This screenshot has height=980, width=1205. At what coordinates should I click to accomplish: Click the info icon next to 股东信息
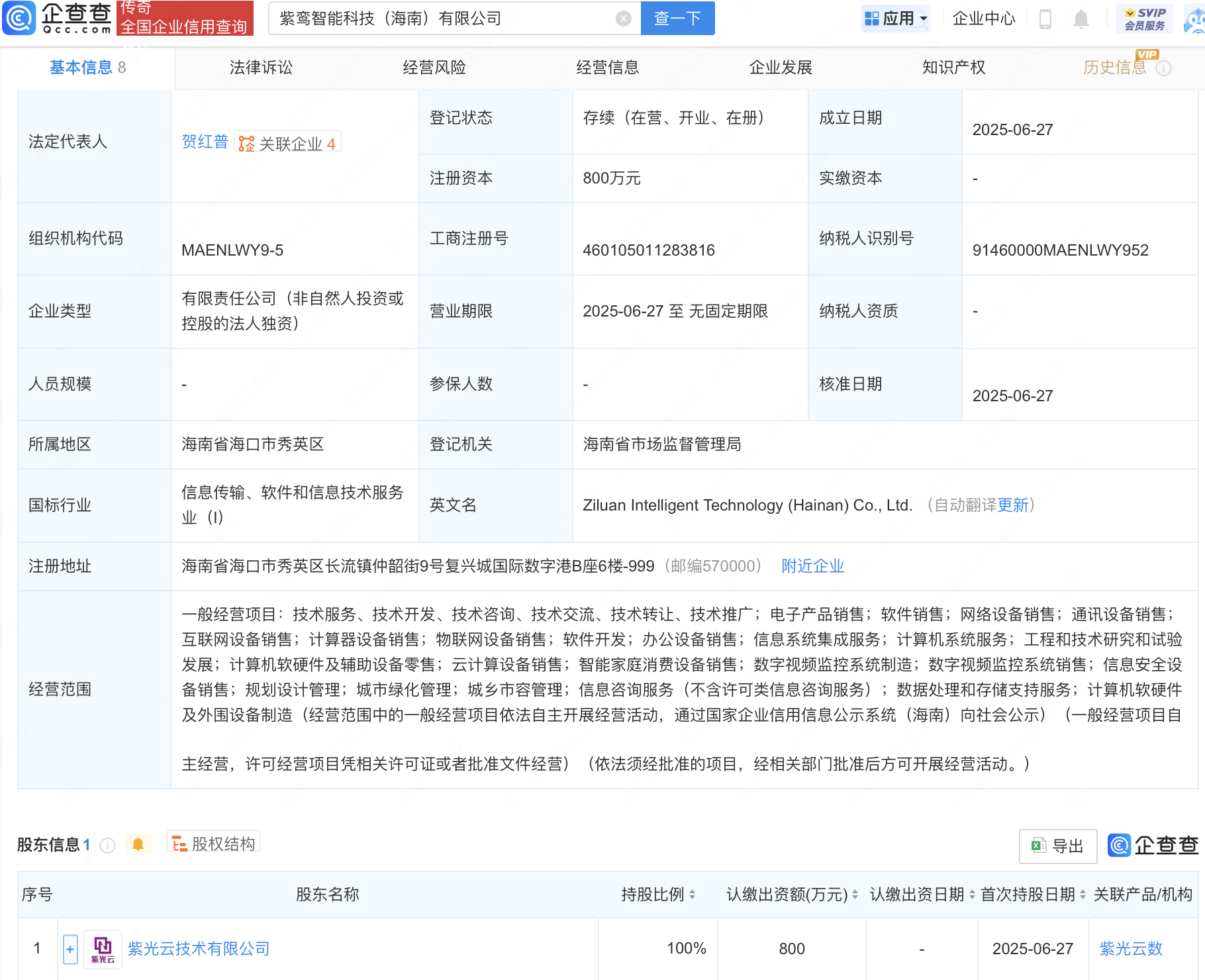tap(107, 846)
